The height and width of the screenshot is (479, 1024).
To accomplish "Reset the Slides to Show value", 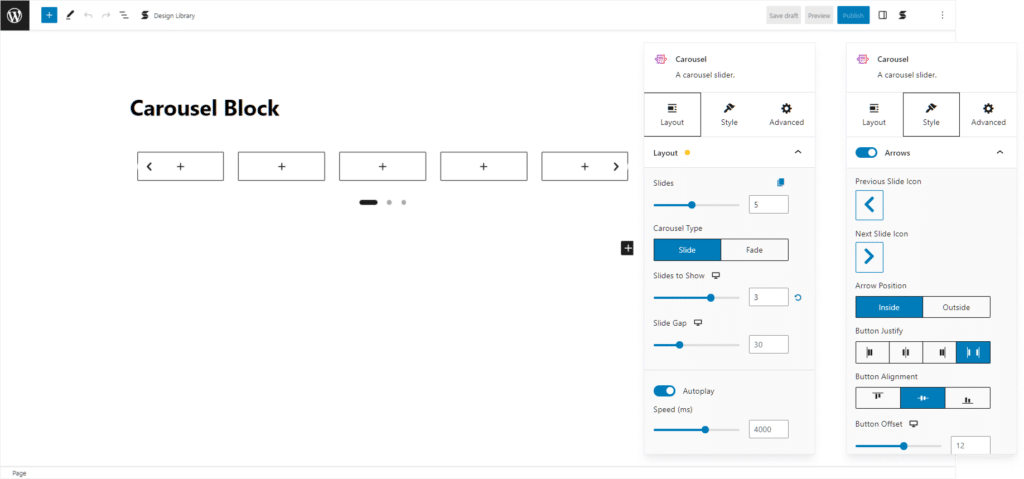I will point(797,297).
